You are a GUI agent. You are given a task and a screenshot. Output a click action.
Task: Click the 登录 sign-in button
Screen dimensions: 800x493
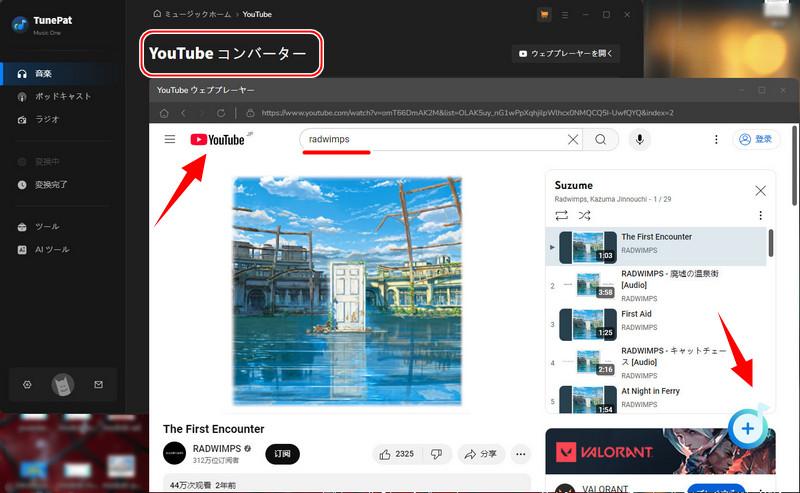coord(756,139)
